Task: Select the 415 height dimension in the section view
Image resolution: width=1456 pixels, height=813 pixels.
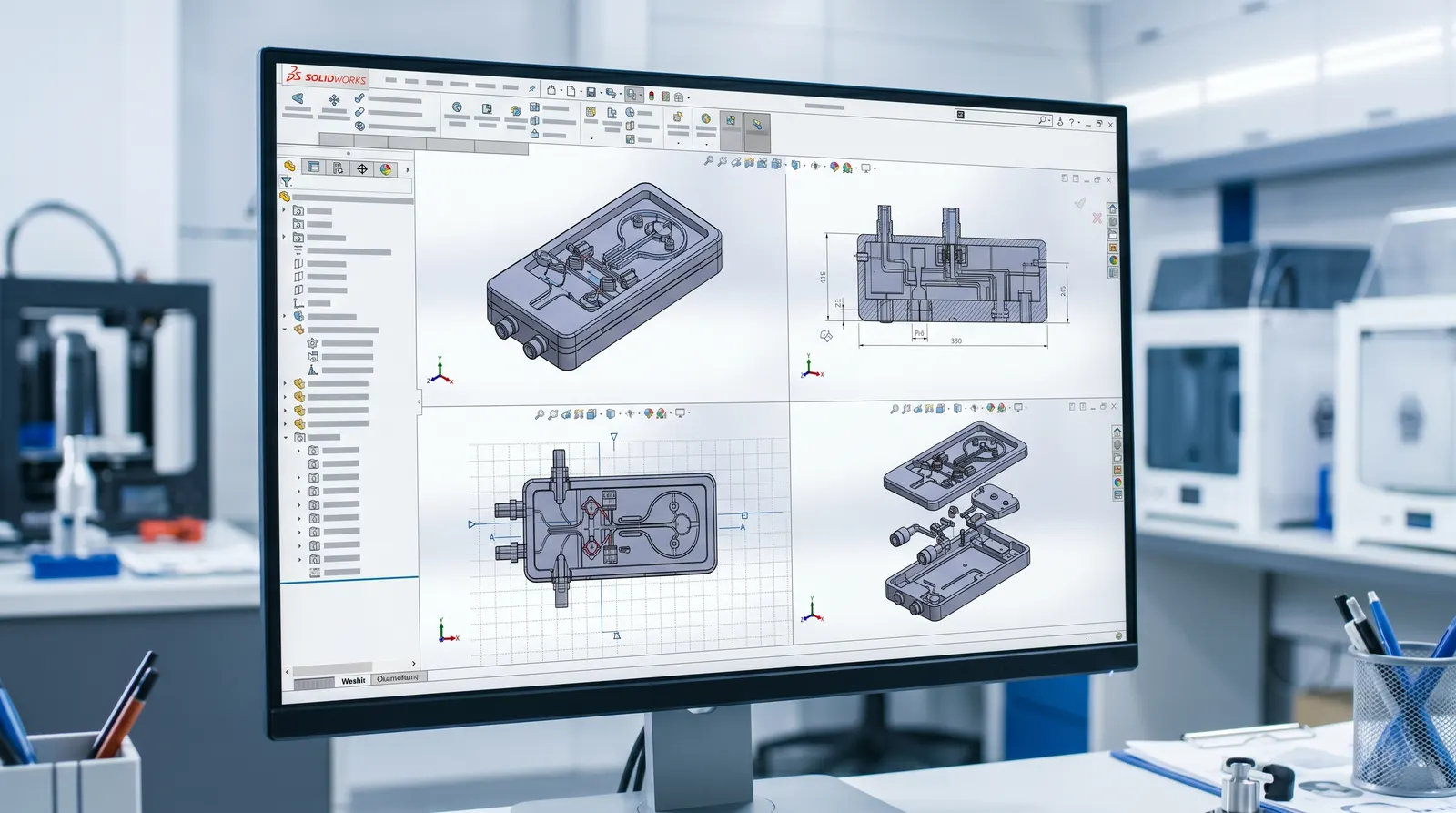Action: 823,278
